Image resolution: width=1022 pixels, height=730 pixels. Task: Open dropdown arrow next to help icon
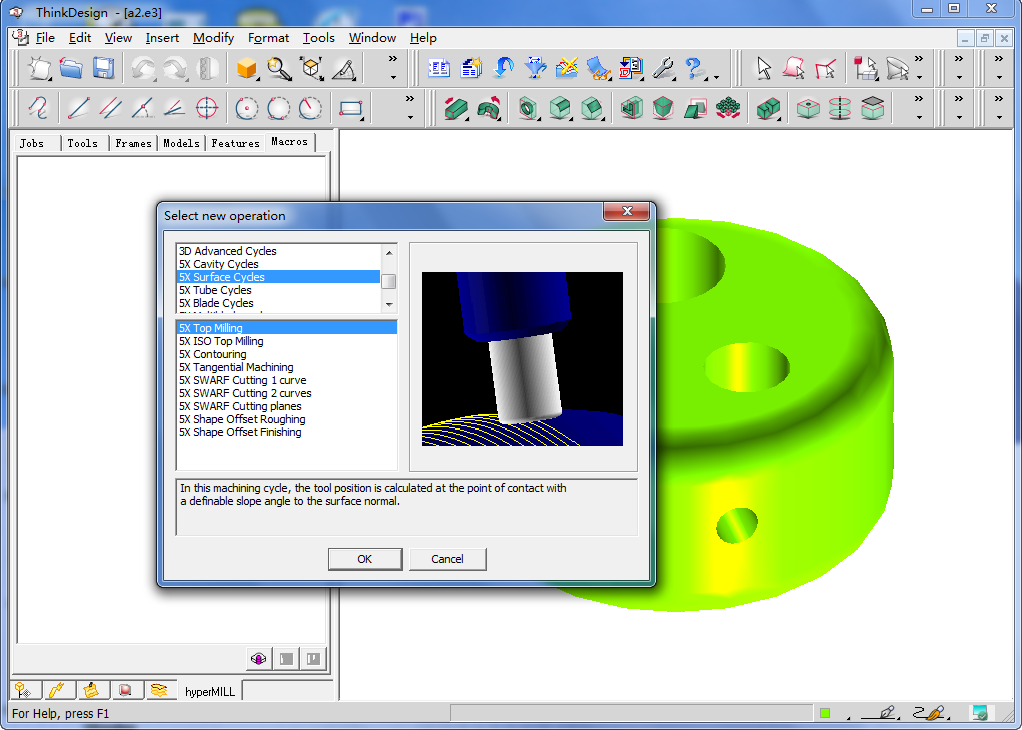(x=716, y=78)
